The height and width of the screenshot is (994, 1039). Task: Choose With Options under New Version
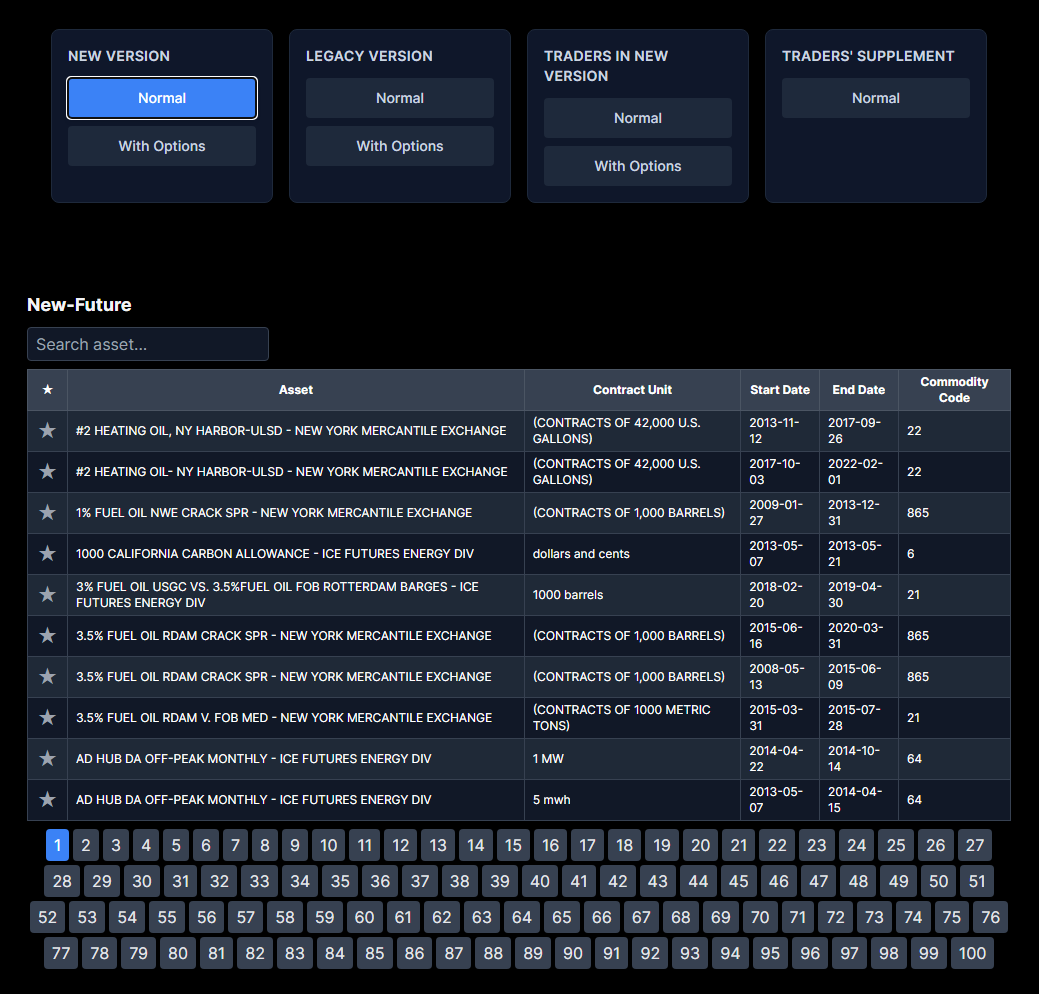click(162, 146)
